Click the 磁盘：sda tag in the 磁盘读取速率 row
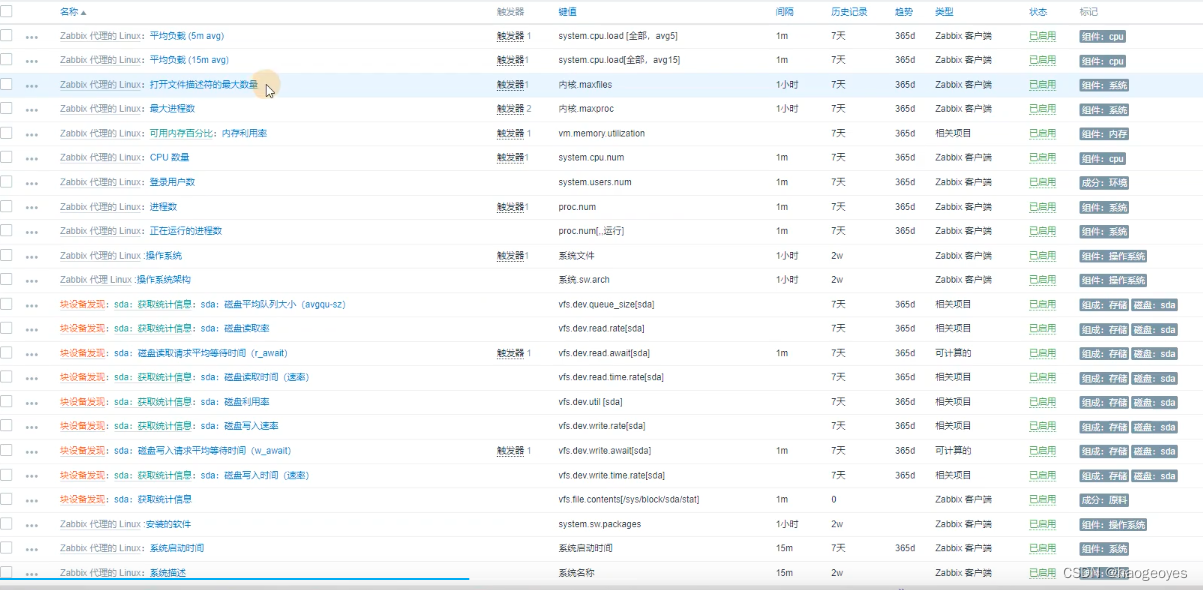Screen dimensions: 1203x590 coord(1155,329)
